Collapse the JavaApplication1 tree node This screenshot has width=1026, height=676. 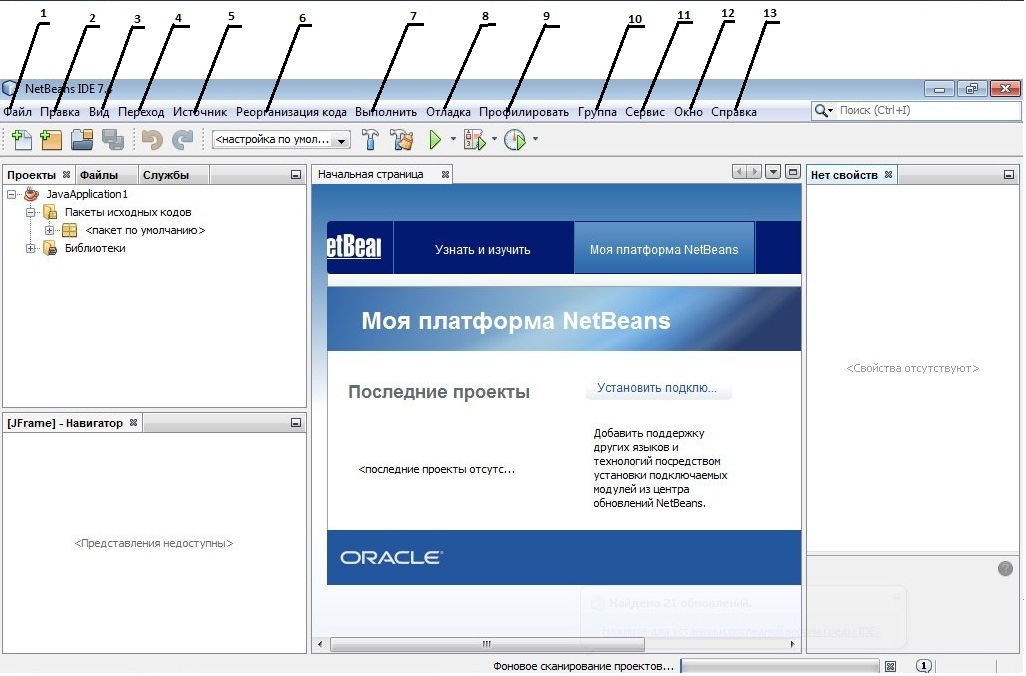[x=11, y=194]
